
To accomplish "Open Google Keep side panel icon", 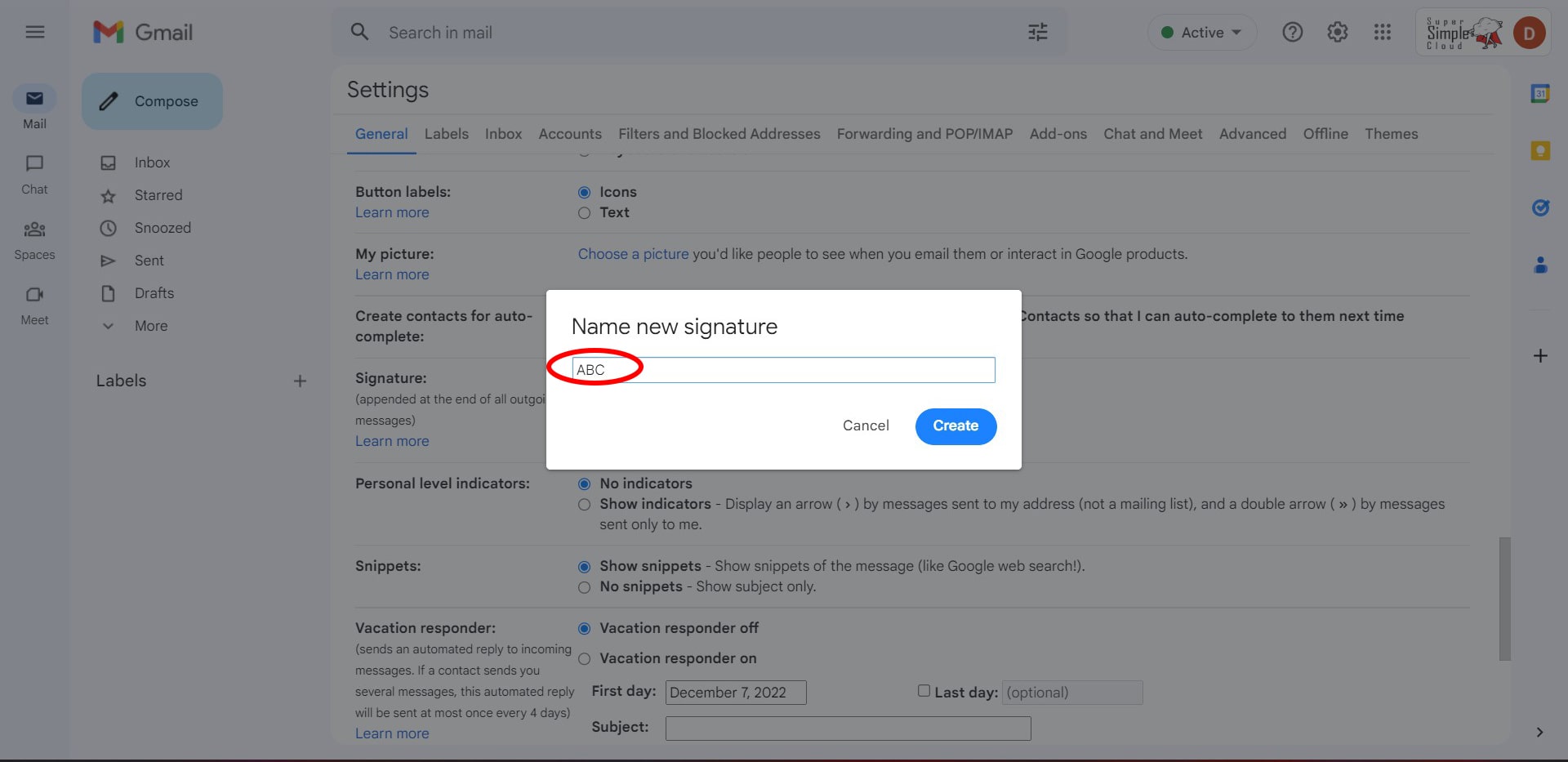I will 1540,150.
